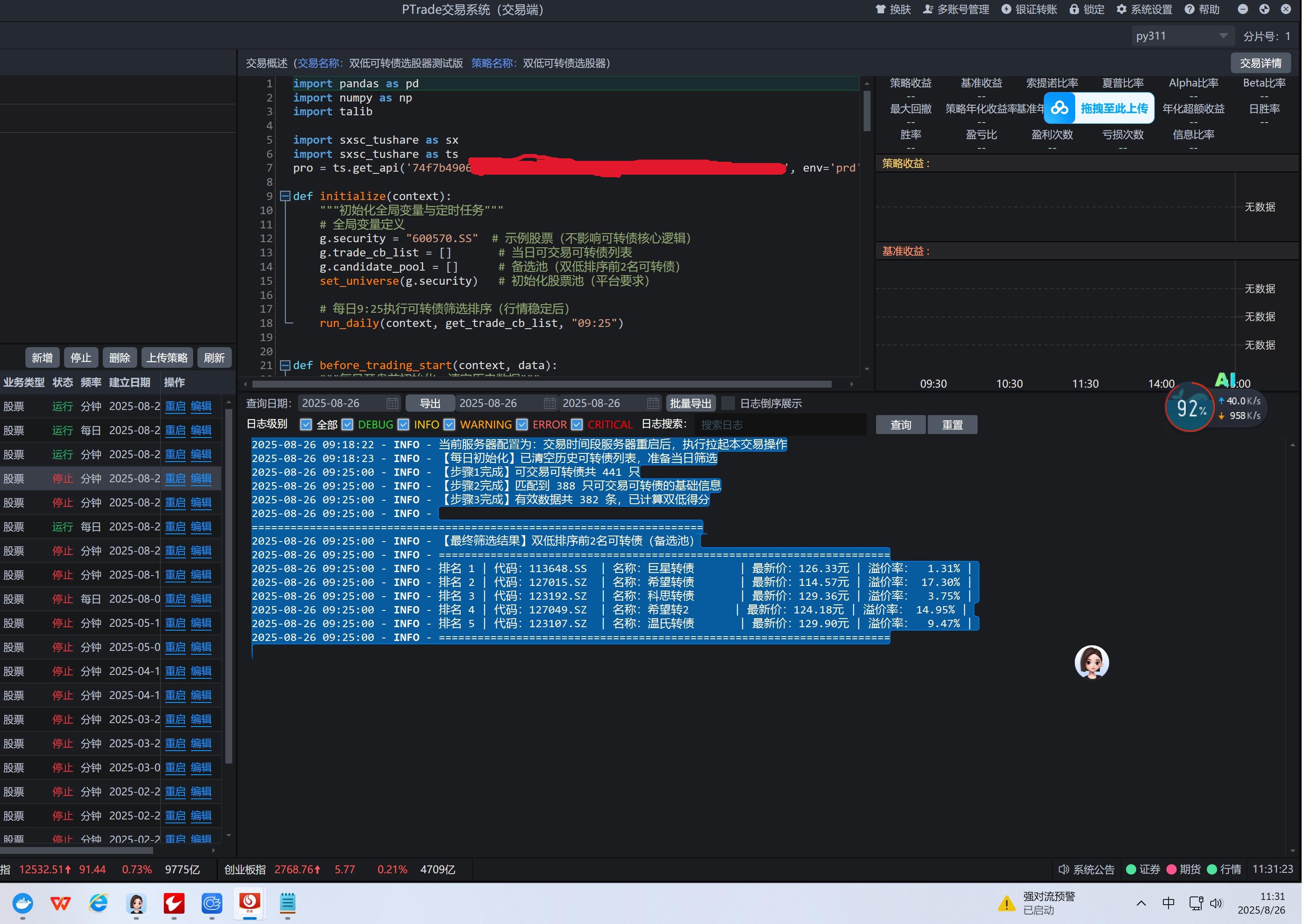Click the 锁定 padlock icon
This screenshot has width=1304, height=924.
[1074, 9]
